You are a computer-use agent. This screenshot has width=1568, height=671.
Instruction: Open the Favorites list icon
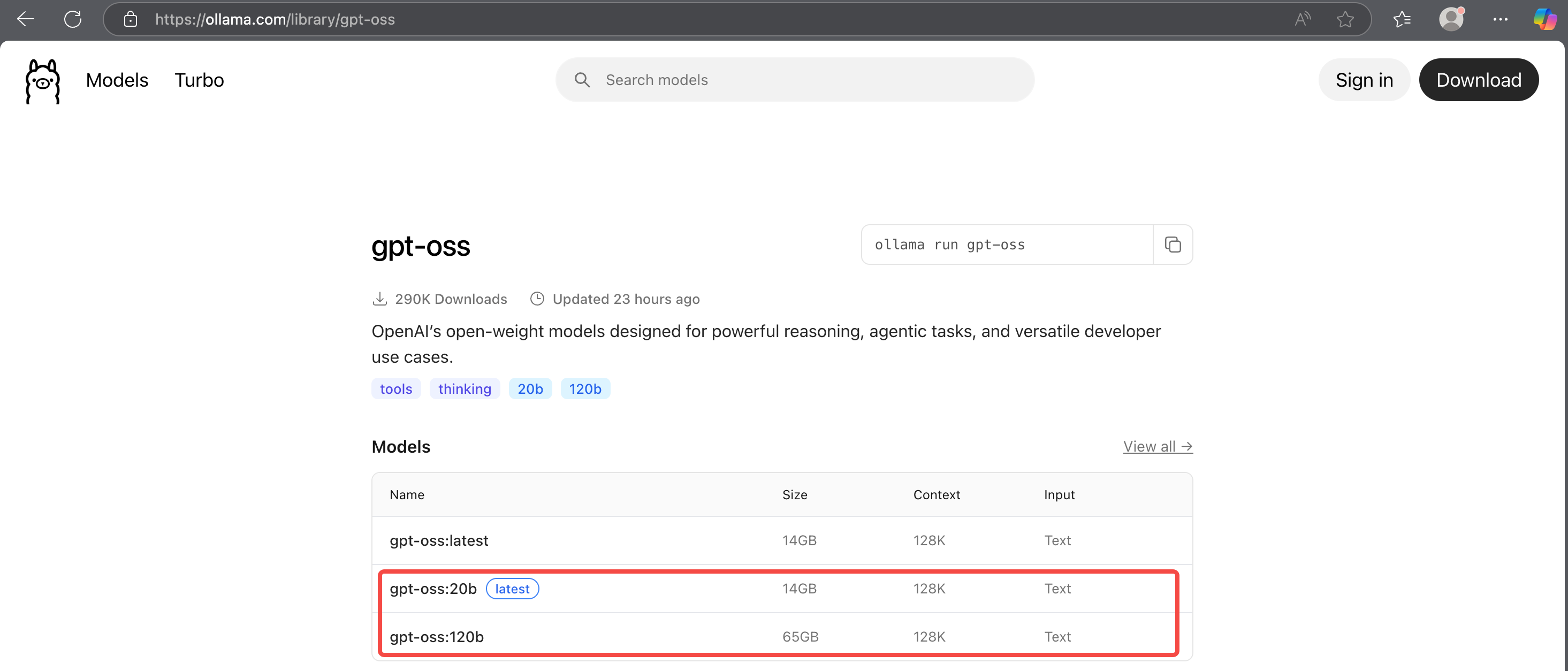[1402, 19]
